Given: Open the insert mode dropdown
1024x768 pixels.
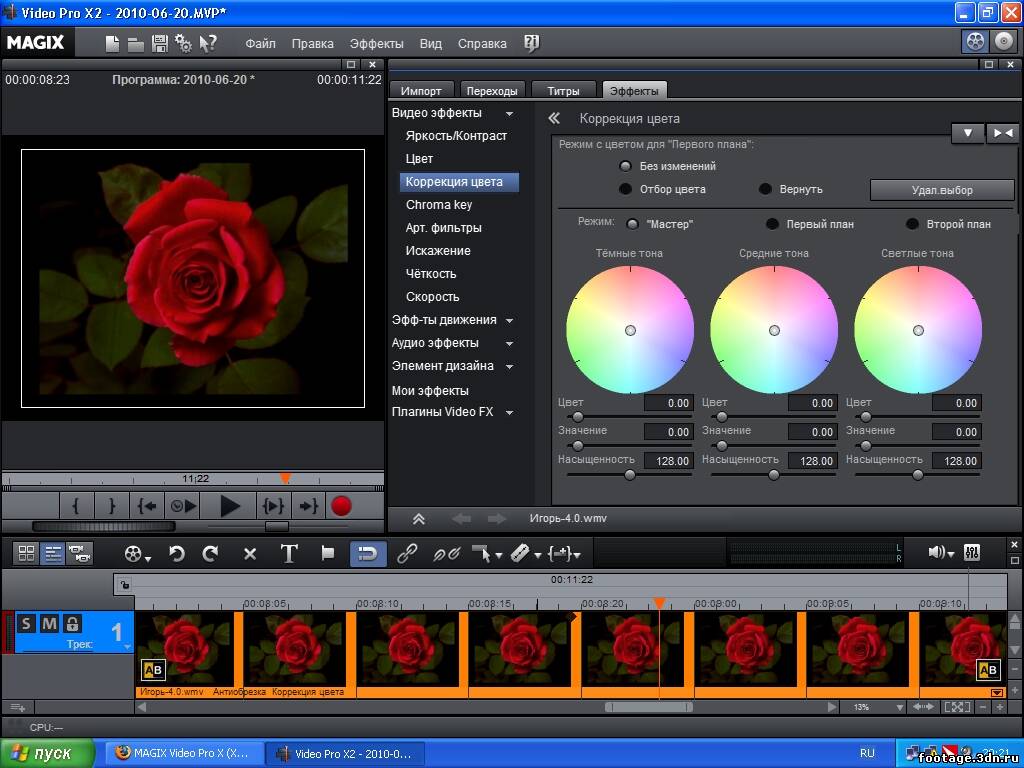Looking at the screenshot, I should pos(577,556).
